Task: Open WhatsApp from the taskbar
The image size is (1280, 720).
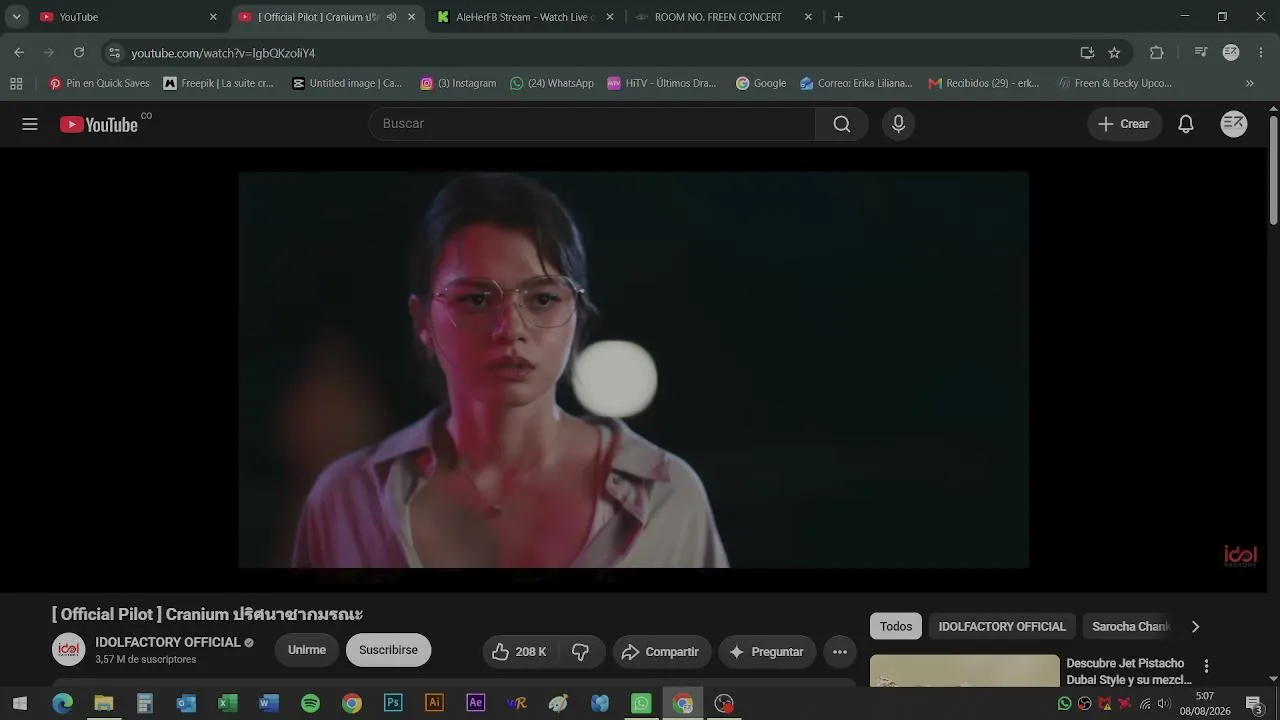Action: pyautogui.click(x=641, y=703)
